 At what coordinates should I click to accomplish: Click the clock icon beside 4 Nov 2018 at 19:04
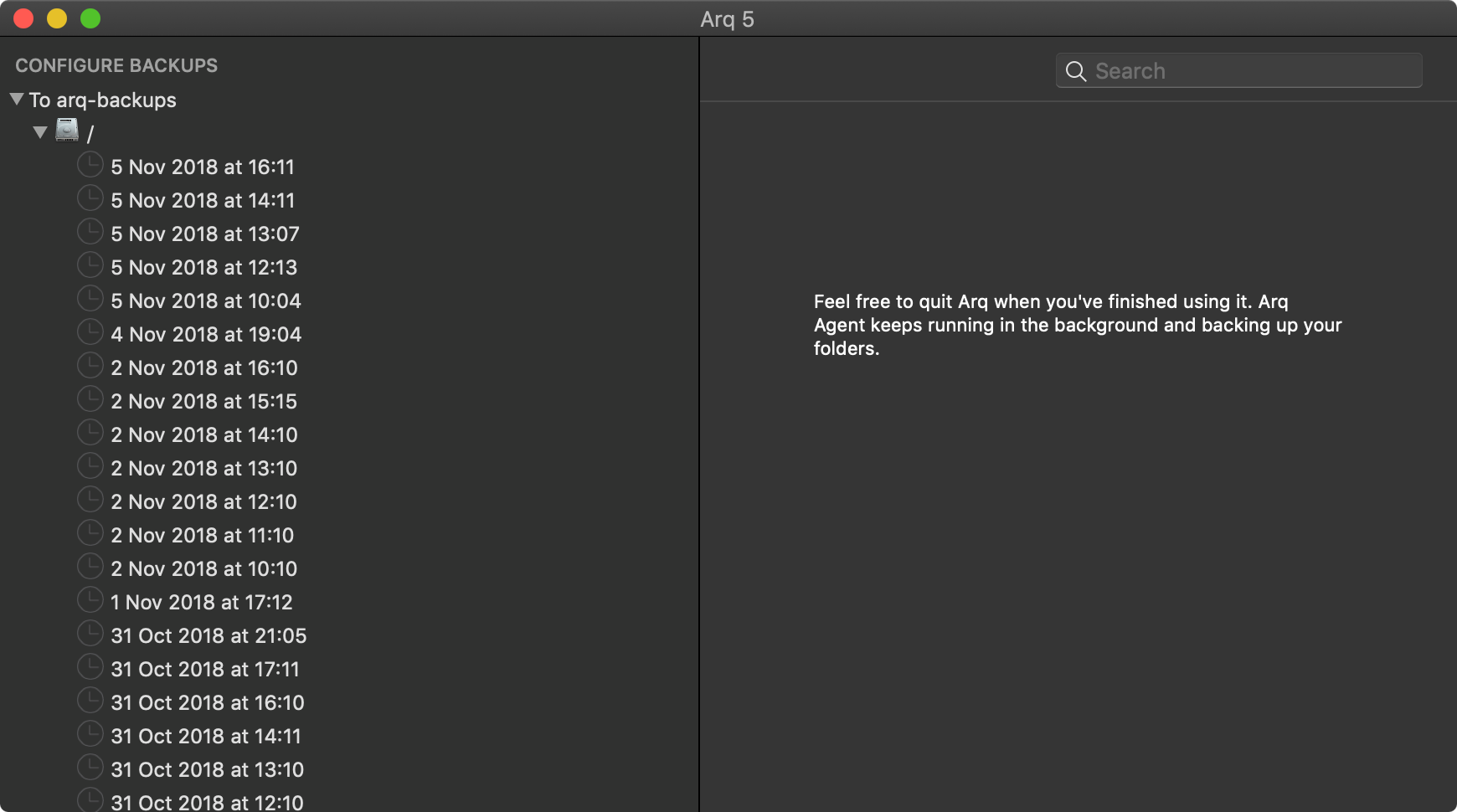90,332
